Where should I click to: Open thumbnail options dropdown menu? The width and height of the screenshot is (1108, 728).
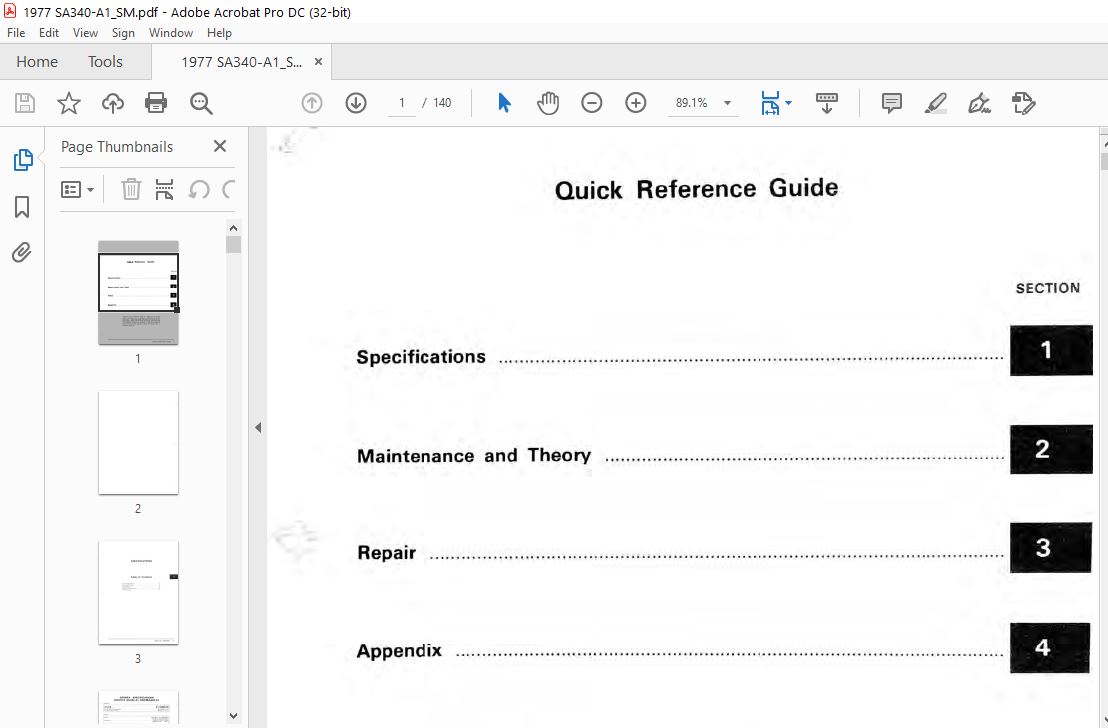[x=77, y=189]
